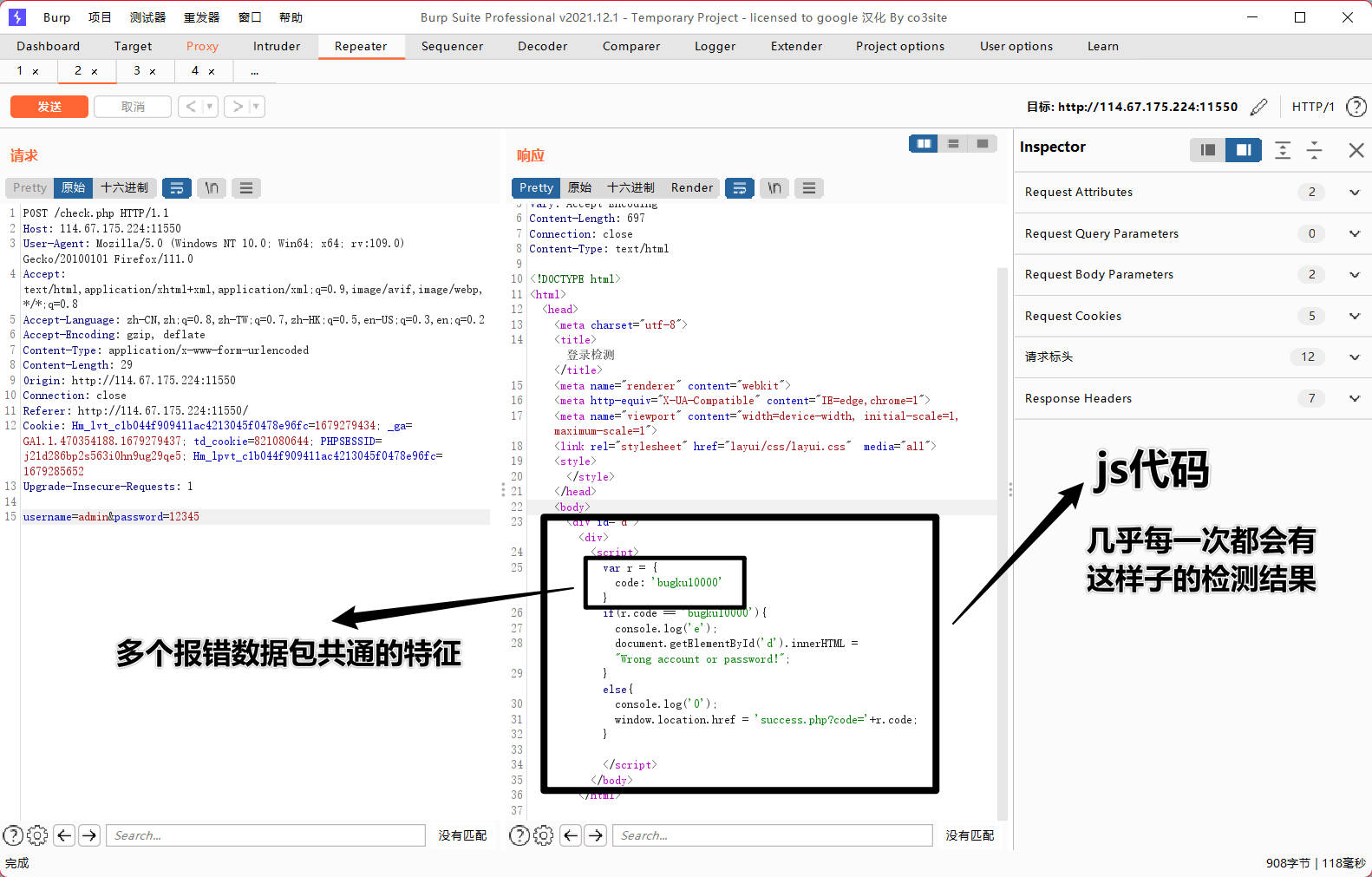
Task: Select top-bottom layout icon
Action: 953,143
